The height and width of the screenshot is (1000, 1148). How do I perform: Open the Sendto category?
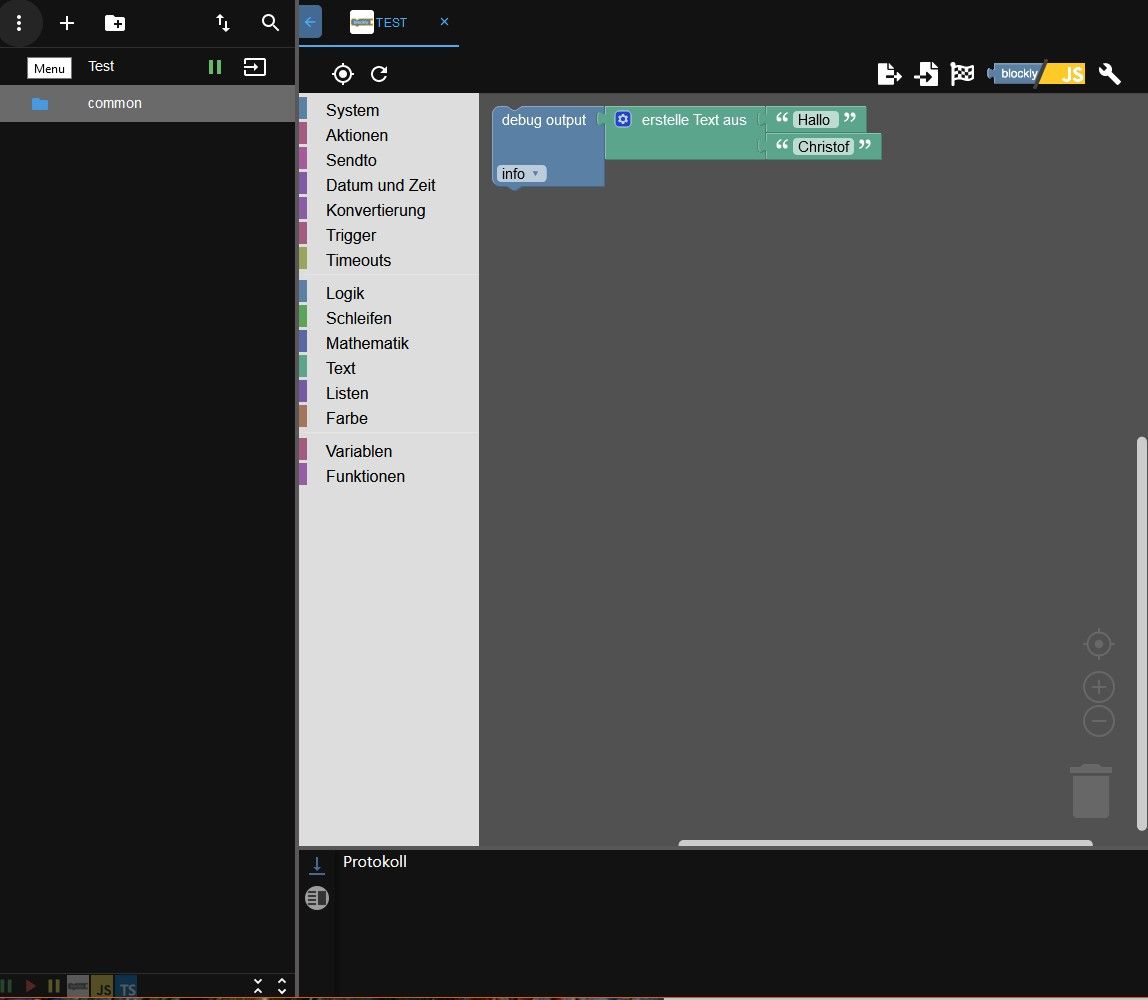point(389,160)
